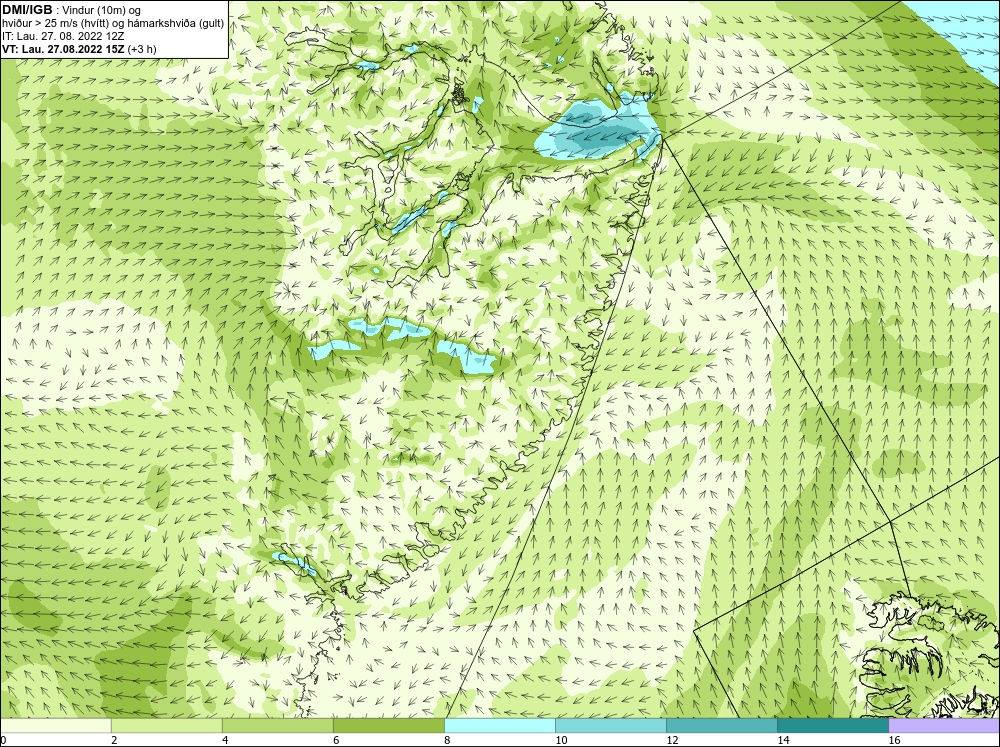Click the 12–14 m/s teal legend swatch
Image resolution: width=1000 pixels, height=747 pixels.
[x=721, y=726]
